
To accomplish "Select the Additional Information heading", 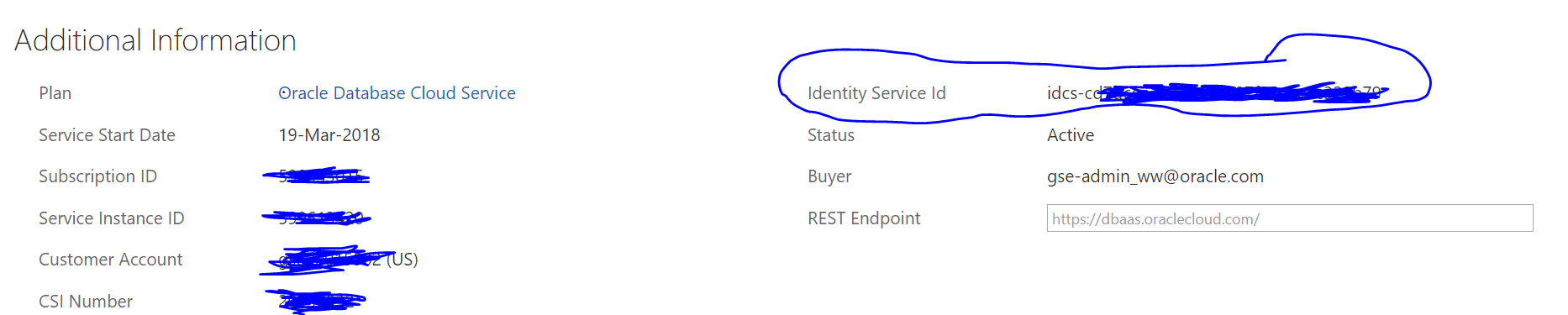I will tap(155, 40).
